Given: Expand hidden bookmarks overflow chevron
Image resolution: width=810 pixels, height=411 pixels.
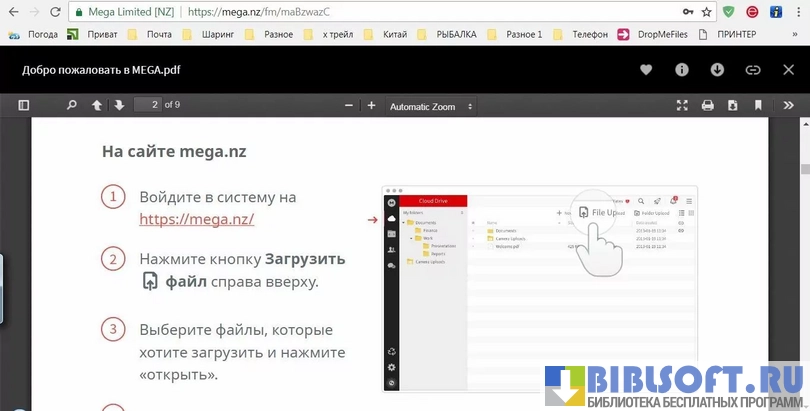Looking at the screenshot, I should pyautogui.click(x=796, y=34).
